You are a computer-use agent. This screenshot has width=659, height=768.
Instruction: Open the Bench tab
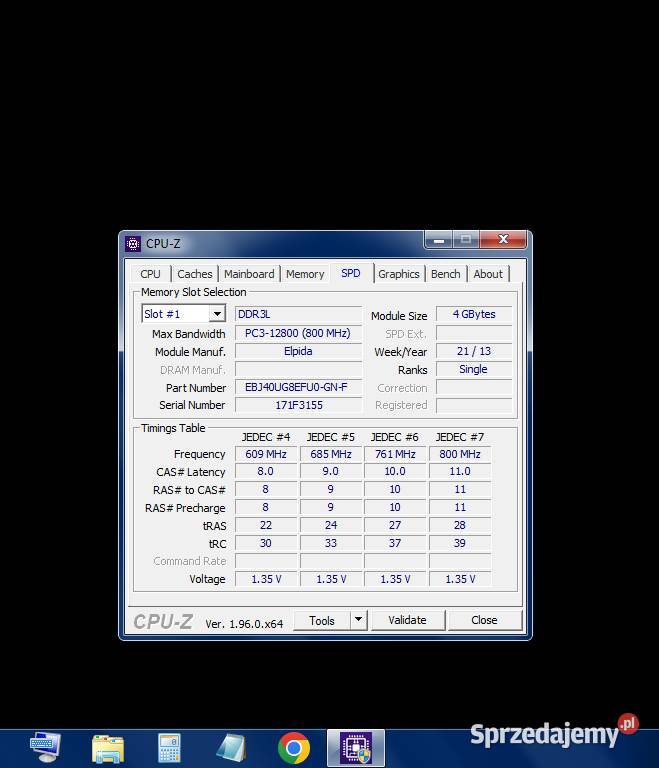pyautogui.click(x=445, y=274)
